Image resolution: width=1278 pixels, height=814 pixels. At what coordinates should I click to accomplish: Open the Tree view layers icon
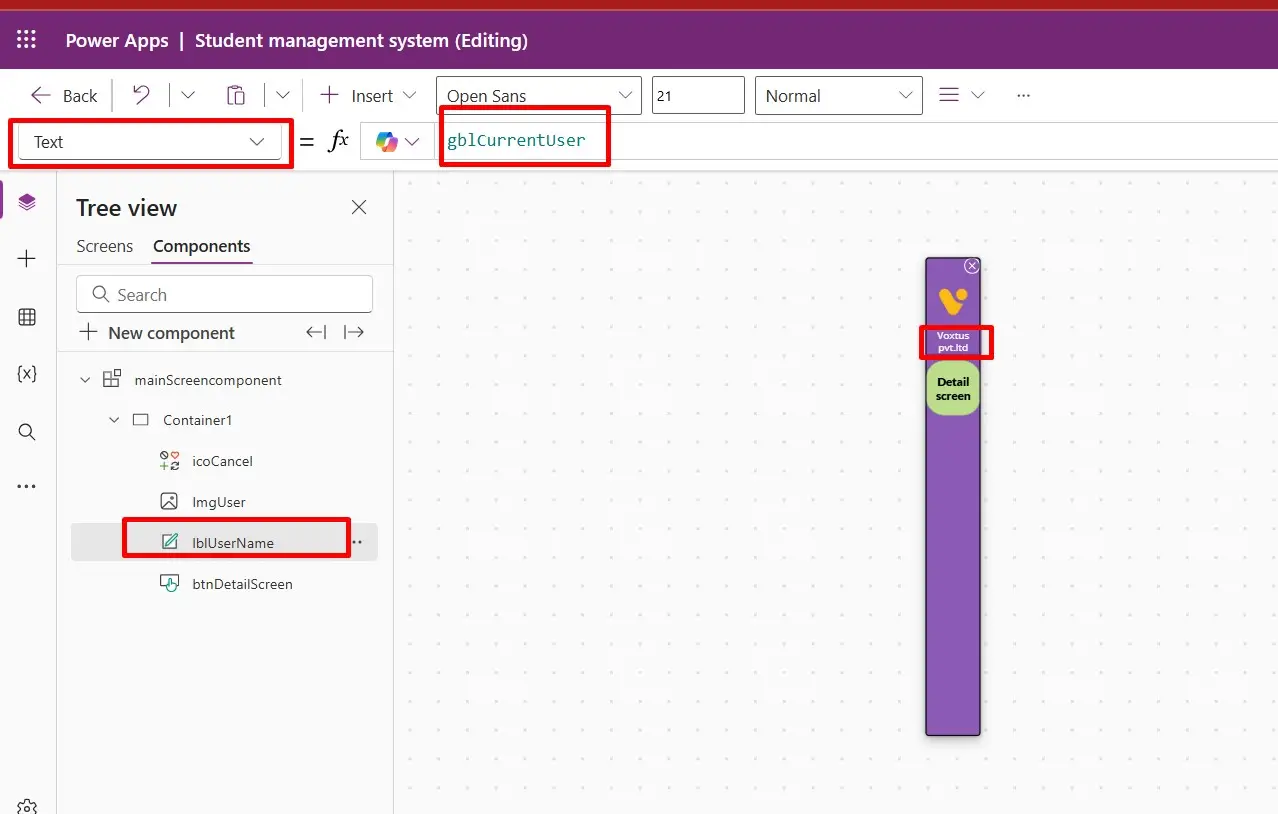click(x=27, y=202)
